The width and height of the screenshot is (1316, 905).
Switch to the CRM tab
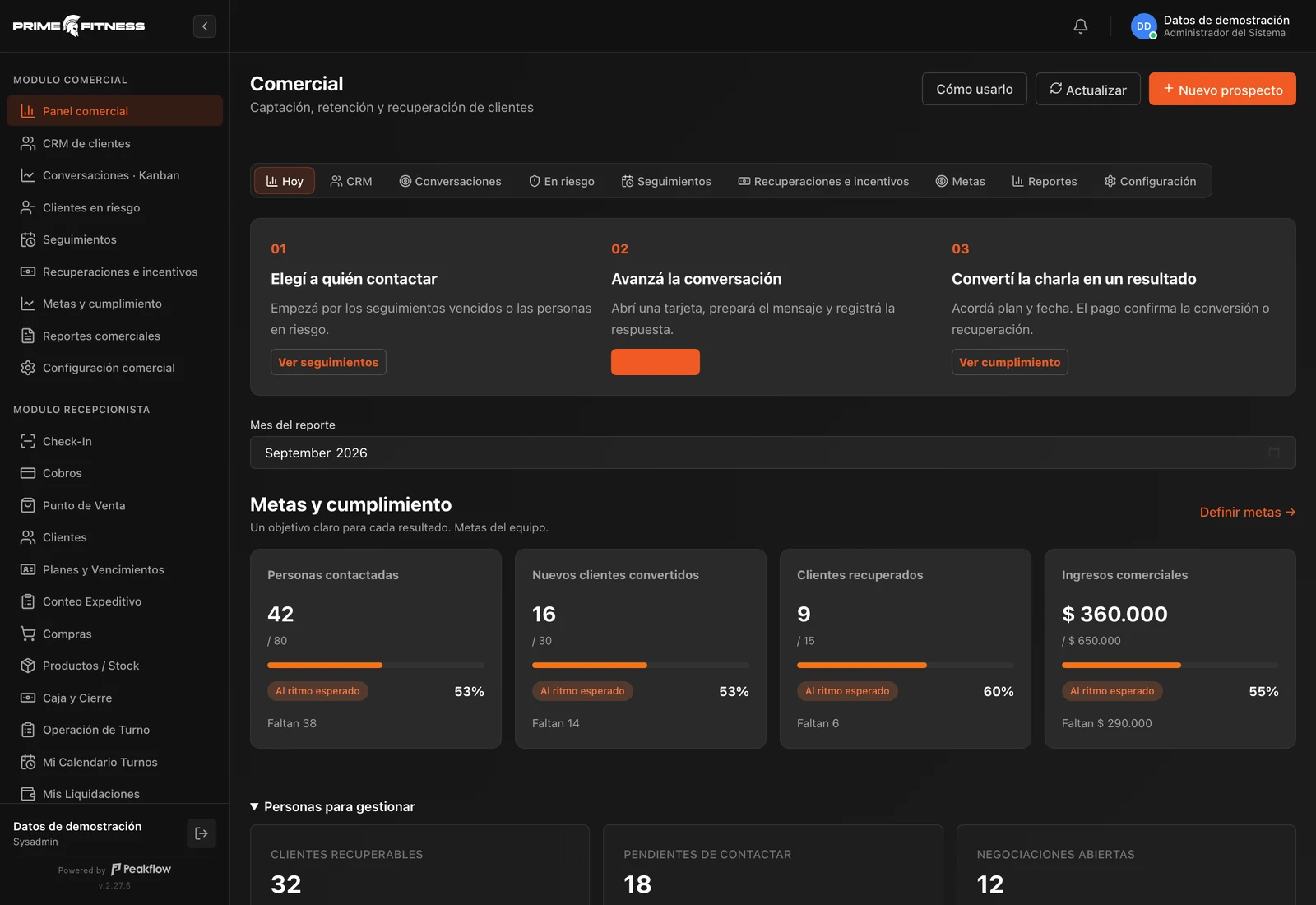click(x=351, y=181)
